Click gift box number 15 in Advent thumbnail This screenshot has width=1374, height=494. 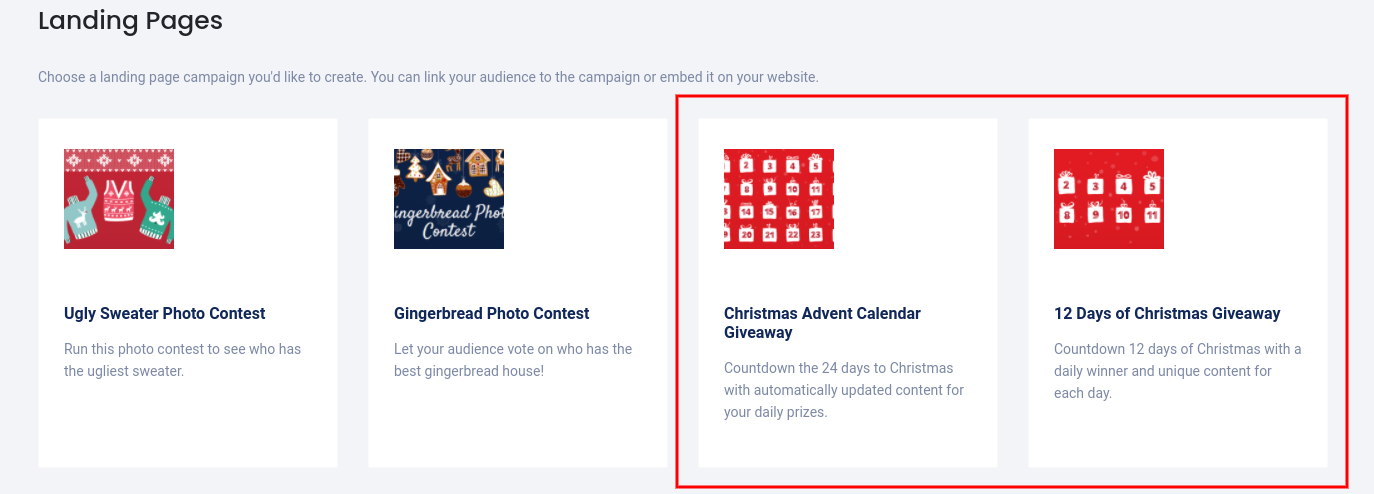click(769, 210)
